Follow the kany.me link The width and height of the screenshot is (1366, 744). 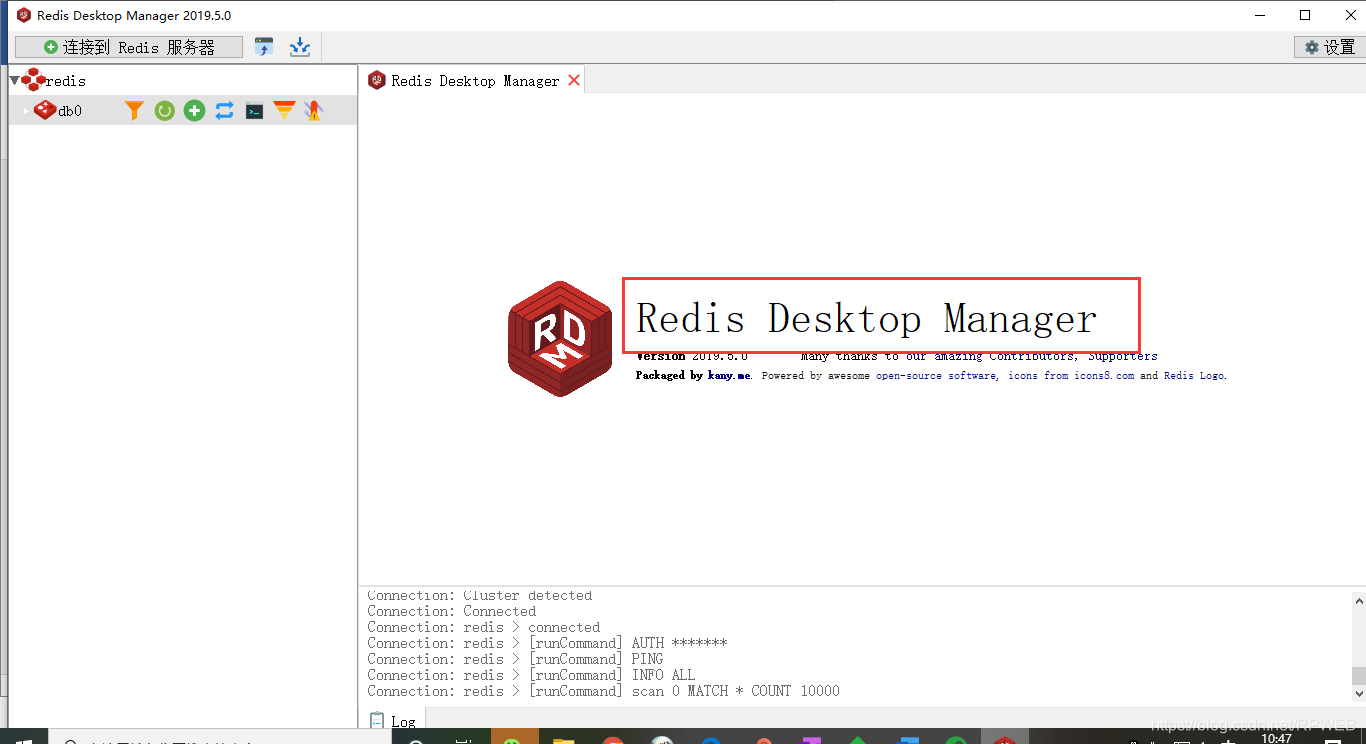[729, 376]
